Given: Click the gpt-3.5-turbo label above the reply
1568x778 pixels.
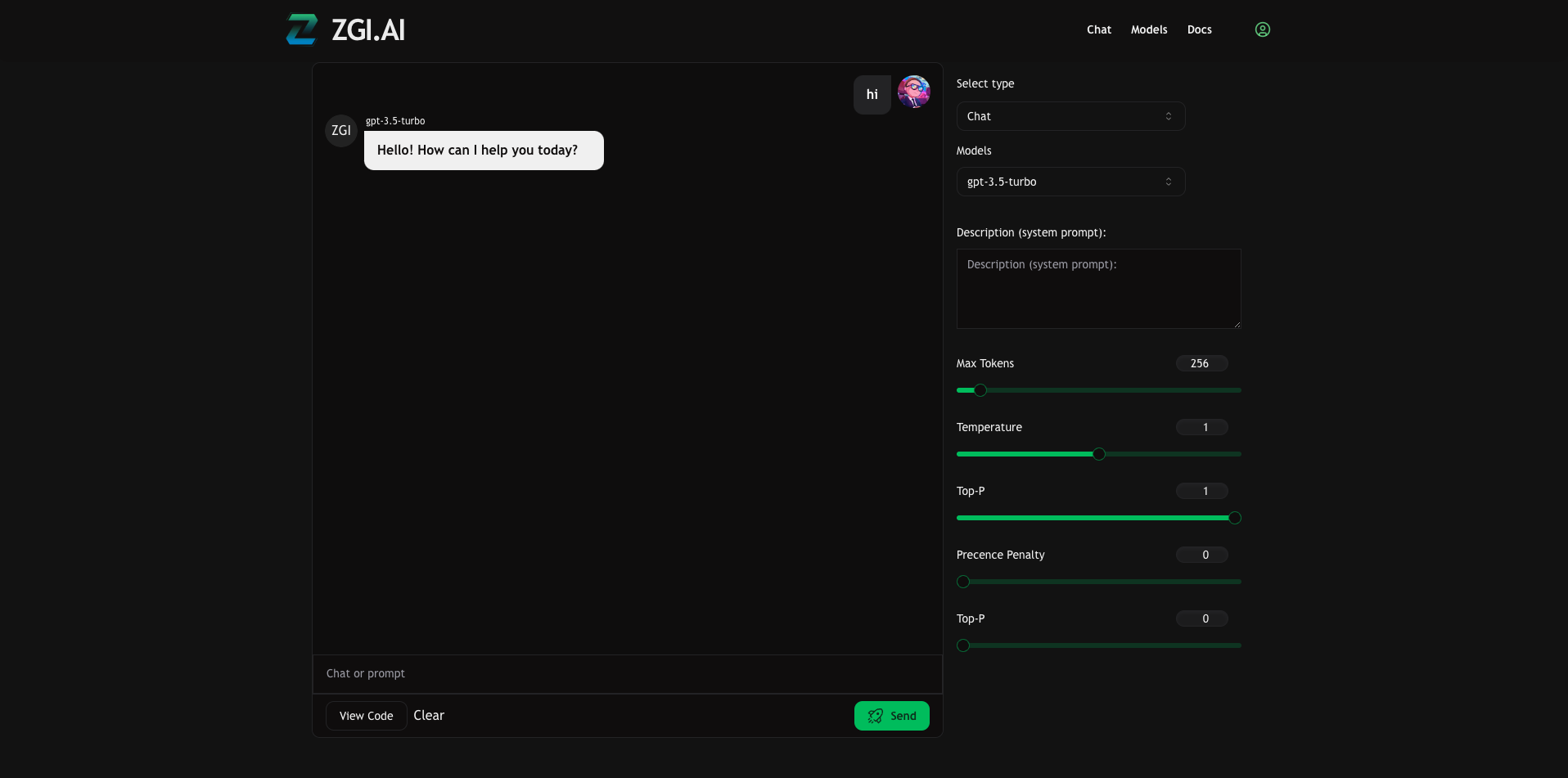Looking at the screenshot, I should (395, 121).
